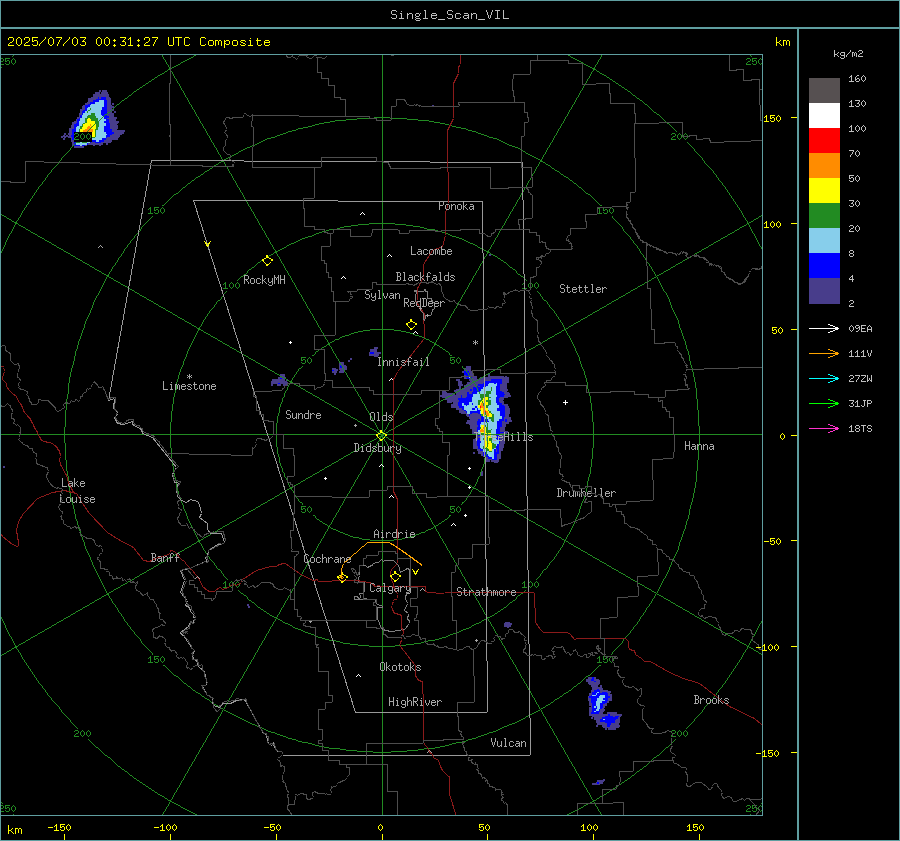Click the Airdrie city label
Screen dimensions: 900x841
pyautogui.click(x=394, y=534)
